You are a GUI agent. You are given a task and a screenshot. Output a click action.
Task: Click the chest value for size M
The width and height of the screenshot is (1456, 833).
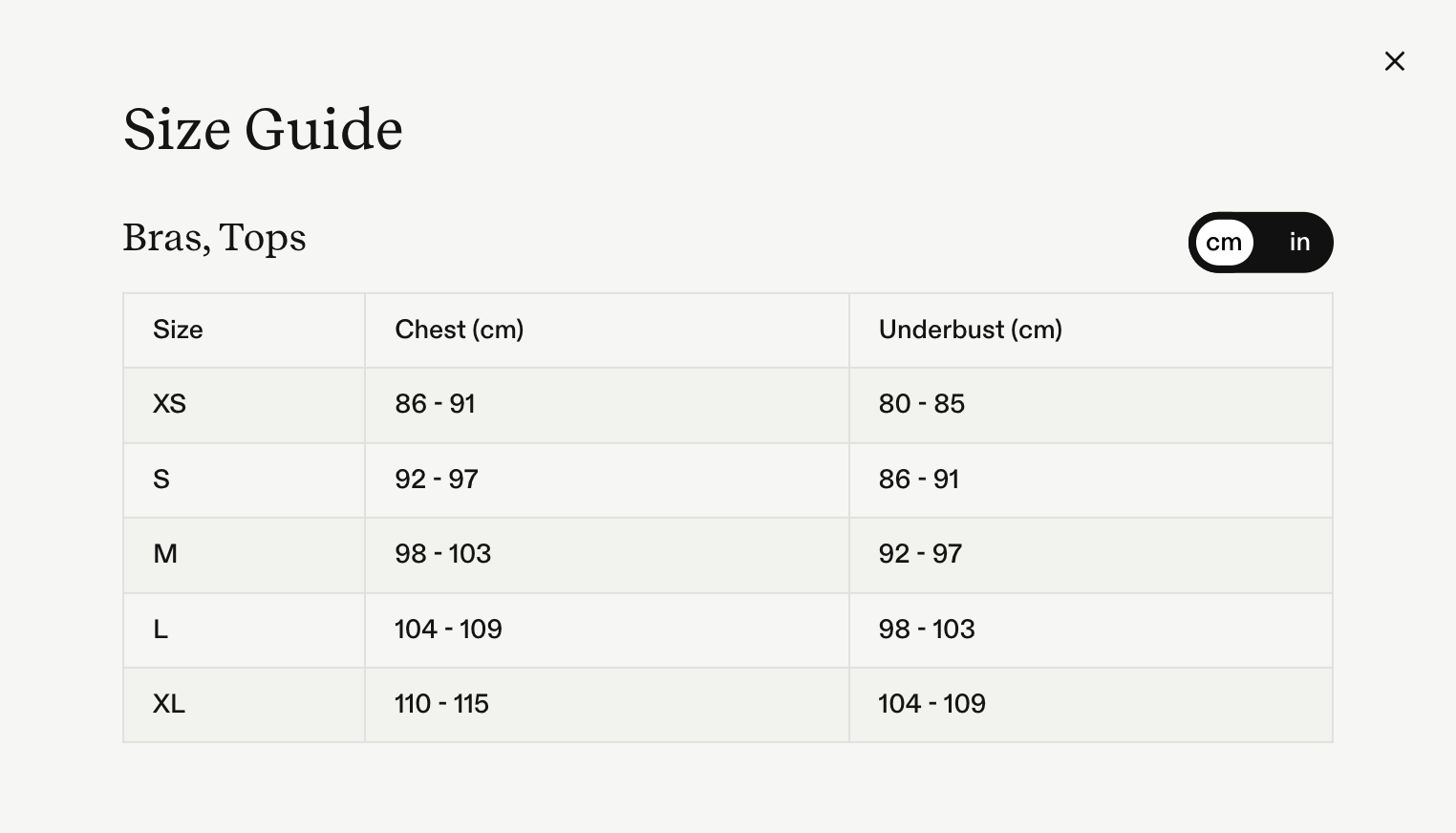coord(443,554)
